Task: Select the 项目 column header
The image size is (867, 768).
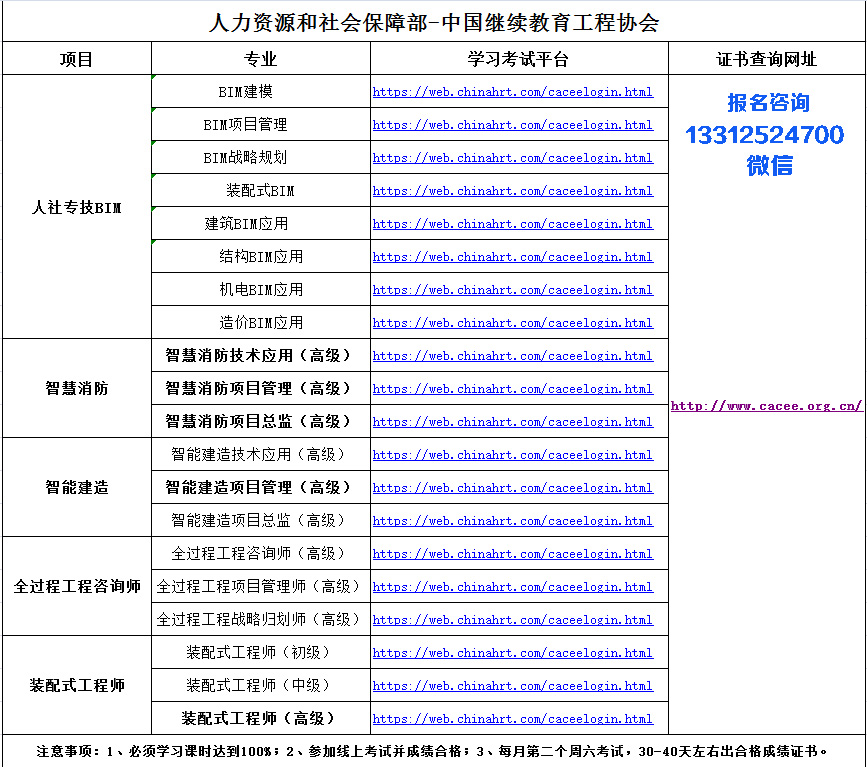Action: pyautogui.click(x=77, y=59)
